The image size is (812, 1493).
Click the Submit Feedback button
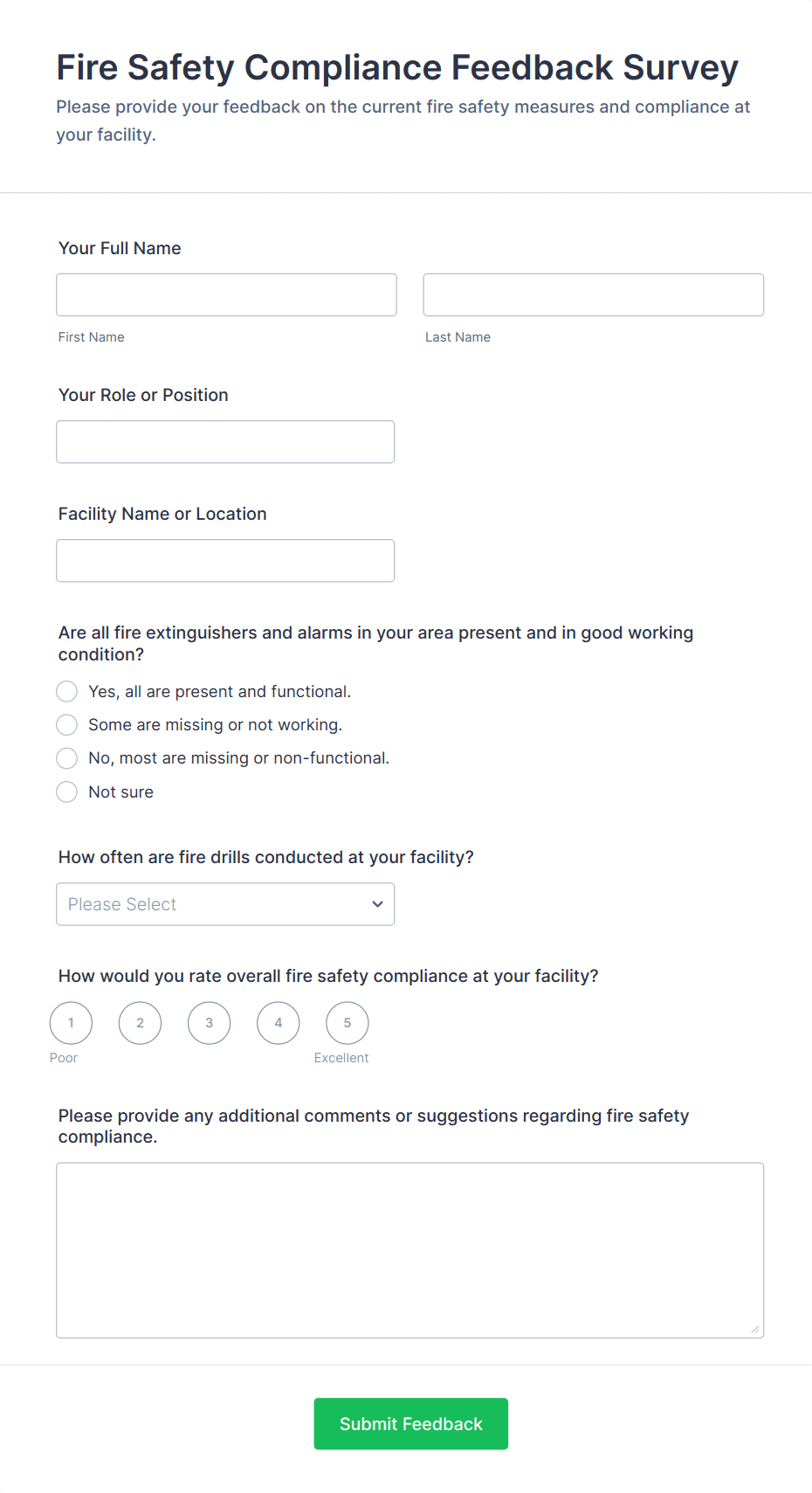pos(410,1423)
